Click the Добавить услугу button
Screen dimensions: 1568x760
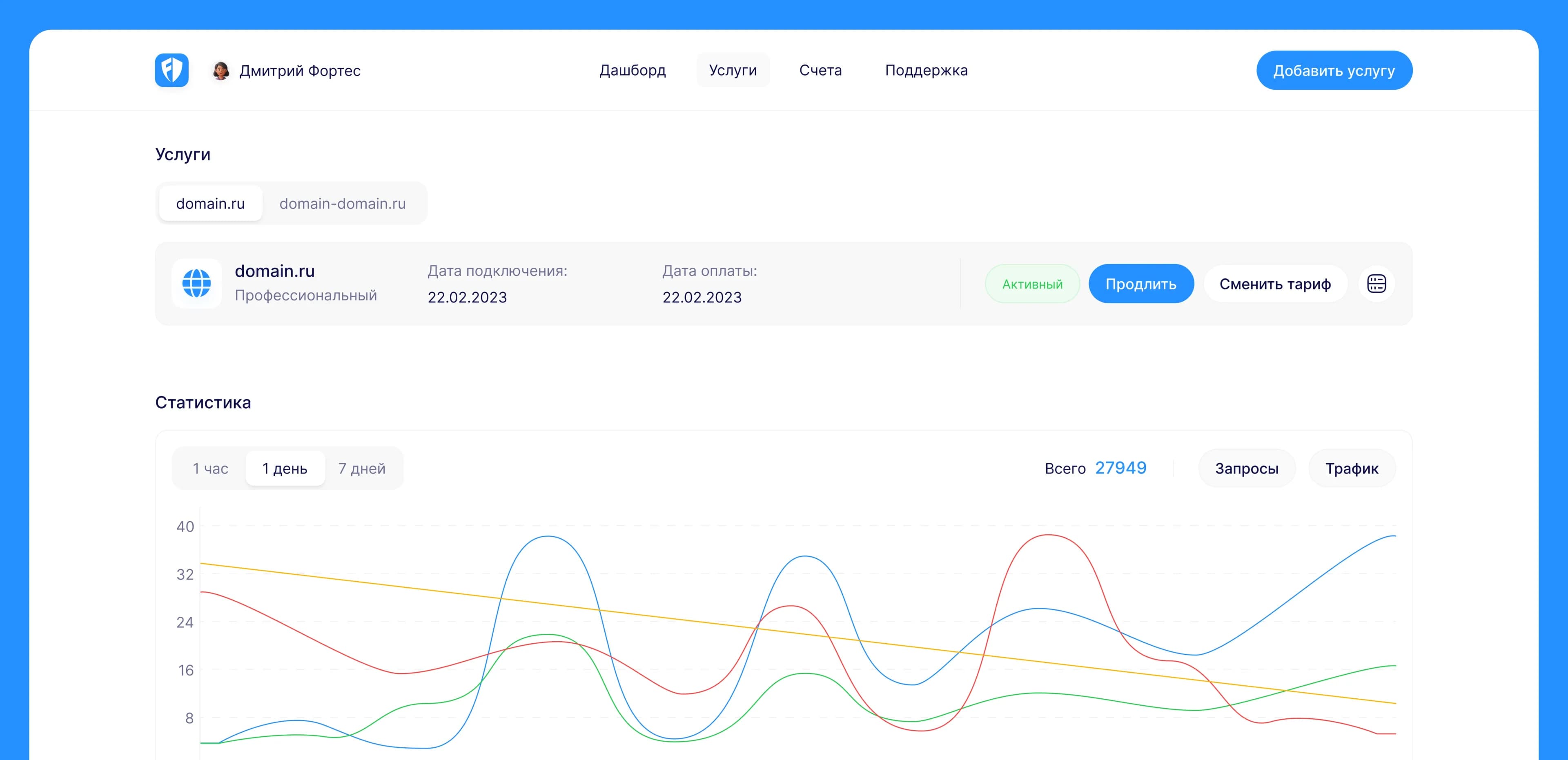(1334, 71)
